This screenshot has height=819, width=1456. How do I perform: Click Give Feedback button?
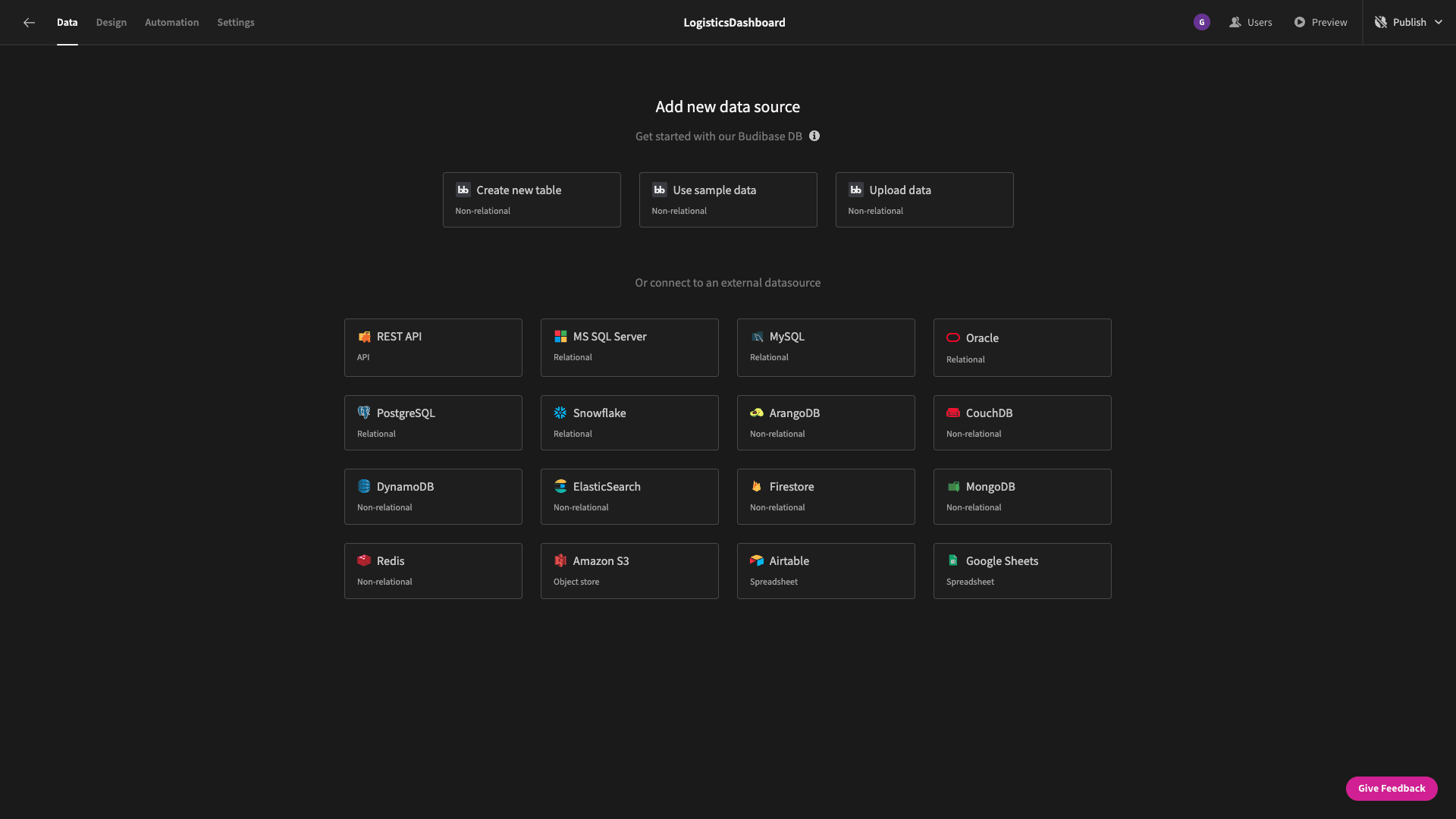tap(1391, 788)
